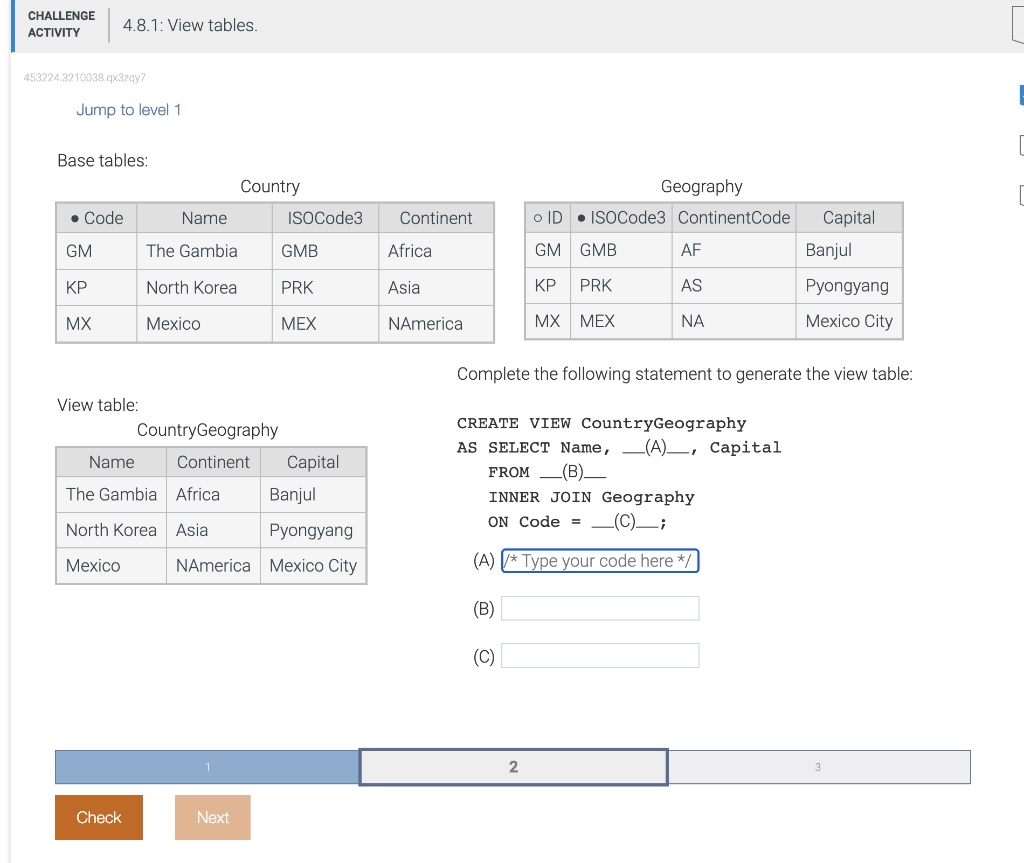Screen dimensions: 1024x863
Task: Select Africa cell in Country table
Action: click(x=436, y=251)
